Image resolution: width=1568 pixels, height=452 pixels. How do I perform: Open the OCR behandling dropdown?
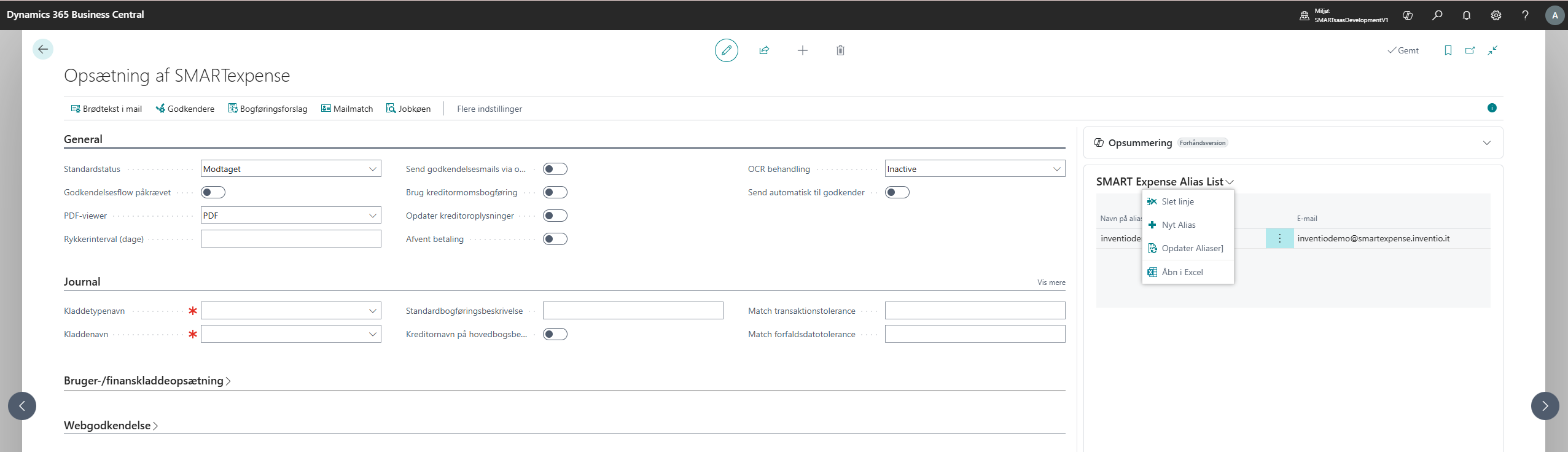975,169
